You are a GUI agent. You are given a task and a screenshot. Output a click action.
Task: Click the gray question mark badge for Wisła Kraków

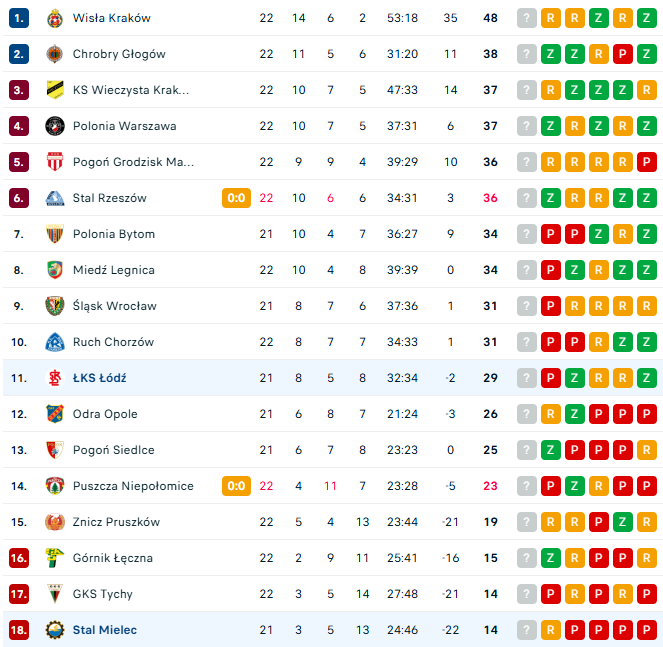click(x=526, y=18)
